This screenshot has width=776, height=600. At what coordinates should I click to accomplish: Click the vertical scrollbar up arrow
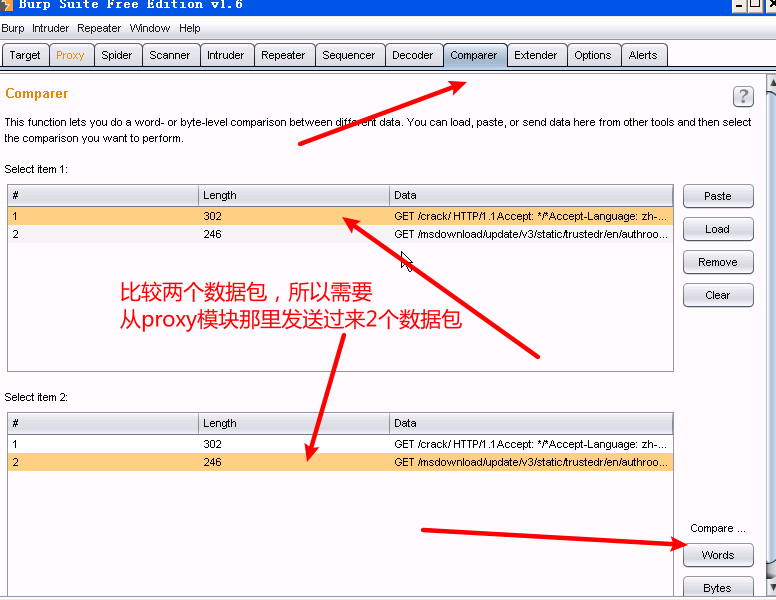click(x=772, y=82)
